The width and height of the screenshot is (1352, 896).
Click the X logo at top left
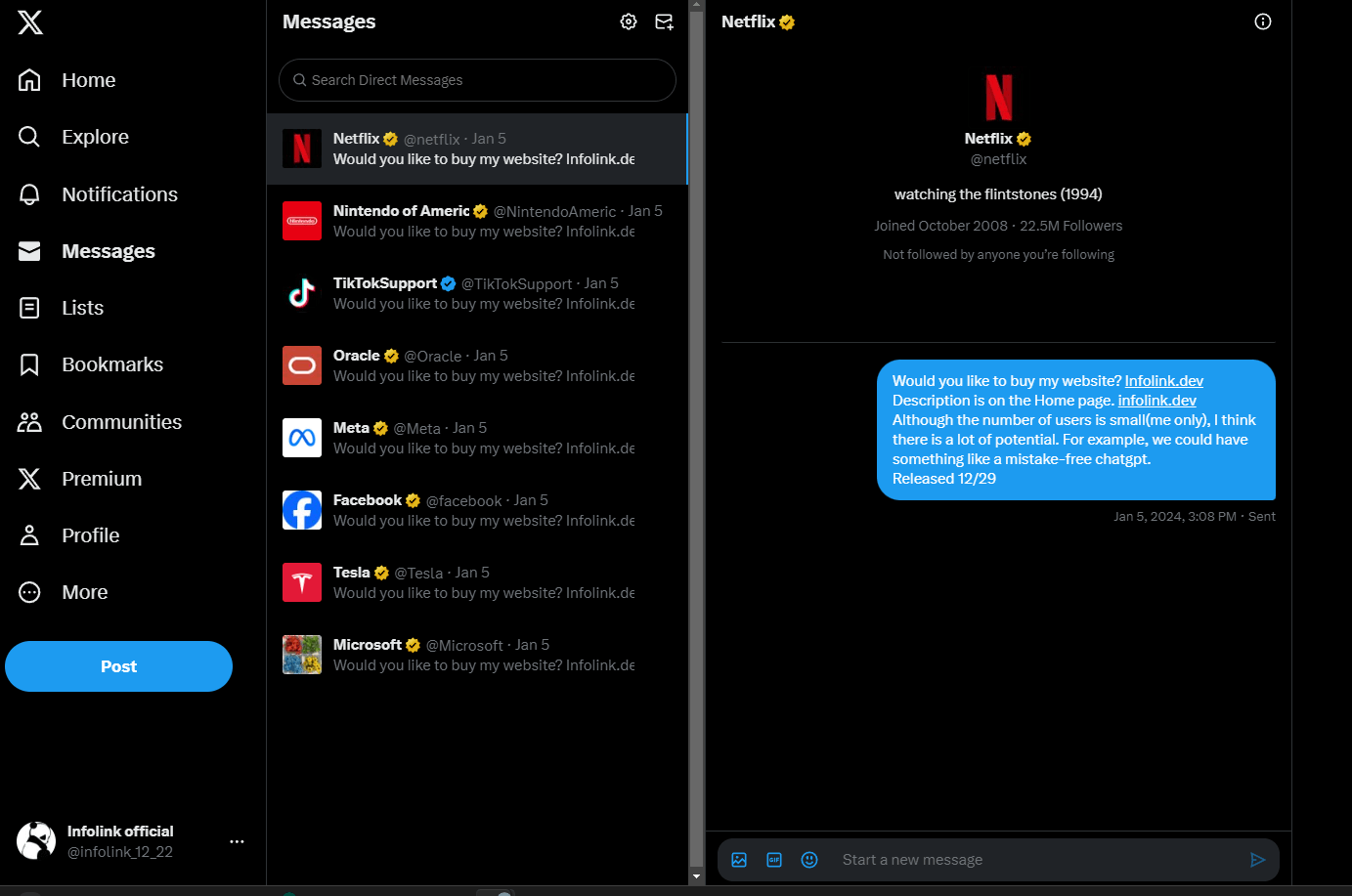tap(30, 21)
